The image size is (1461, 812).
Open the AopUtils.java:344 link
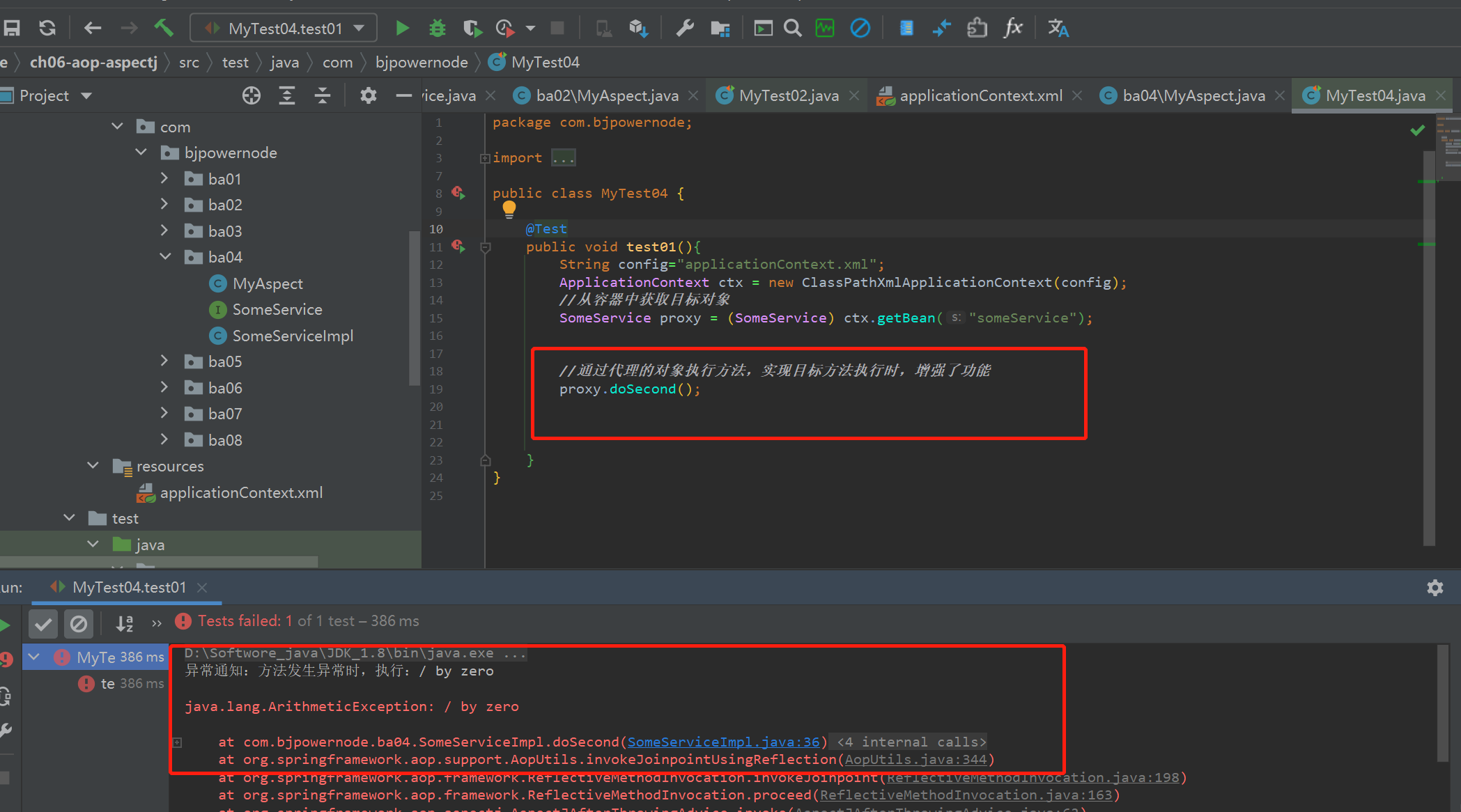pyautogui.click(x=915, y=760)
